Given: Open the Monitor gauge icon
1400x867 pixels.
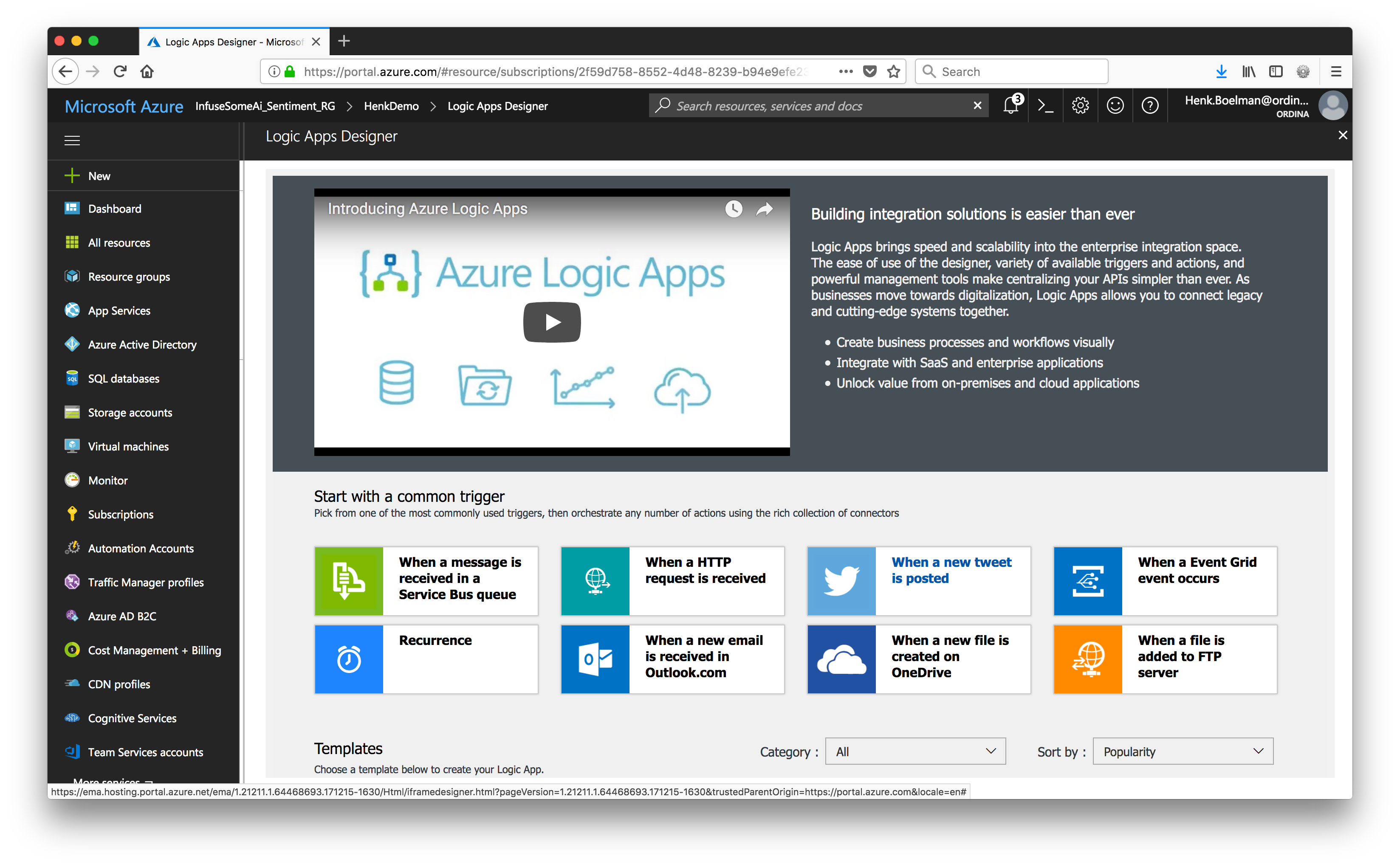Looking at the screenshot, I should 72,480.
